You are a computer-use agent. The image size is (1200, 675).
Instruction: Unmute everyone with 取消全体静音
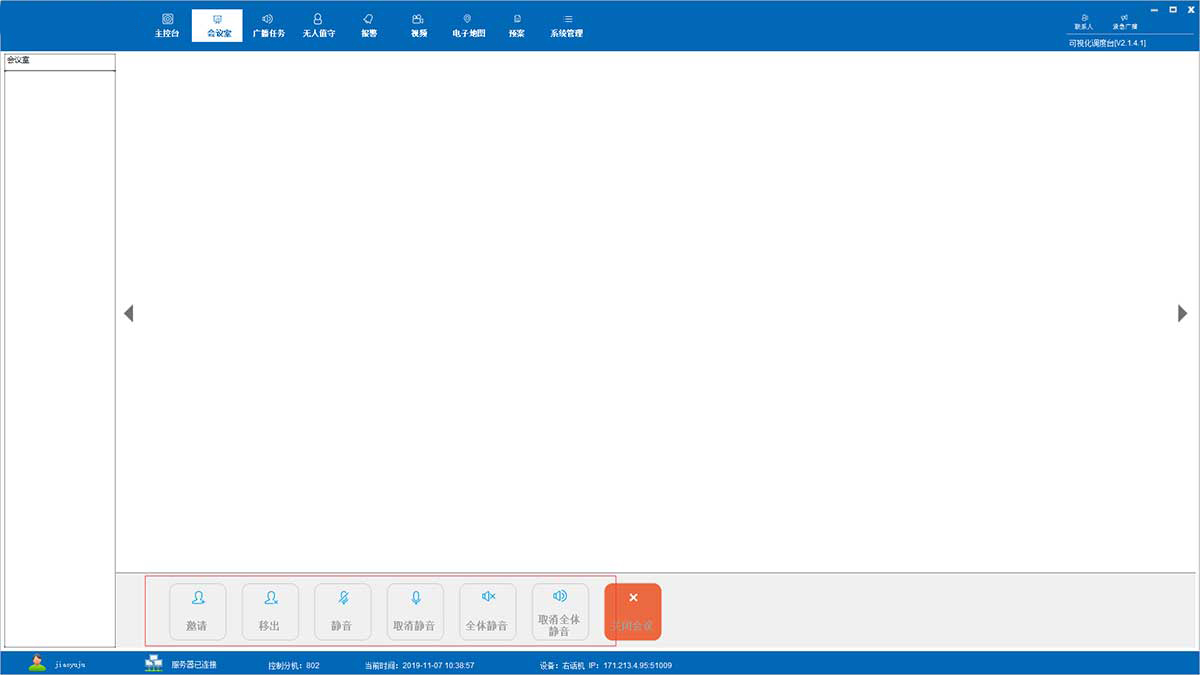pyautogui.click(x=560, y=611)
